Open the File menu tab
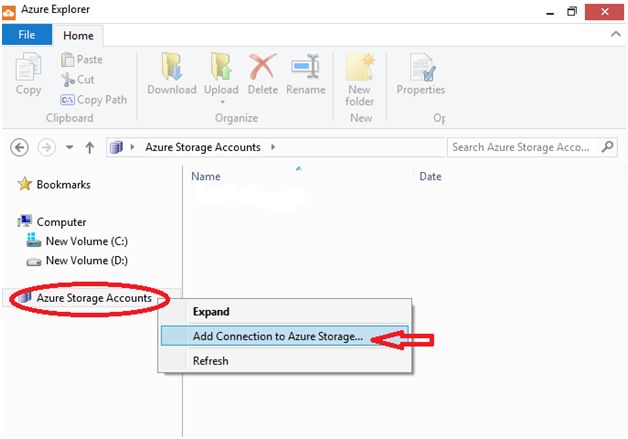This screenshot has width=628, height=439. tap(27, 35)
